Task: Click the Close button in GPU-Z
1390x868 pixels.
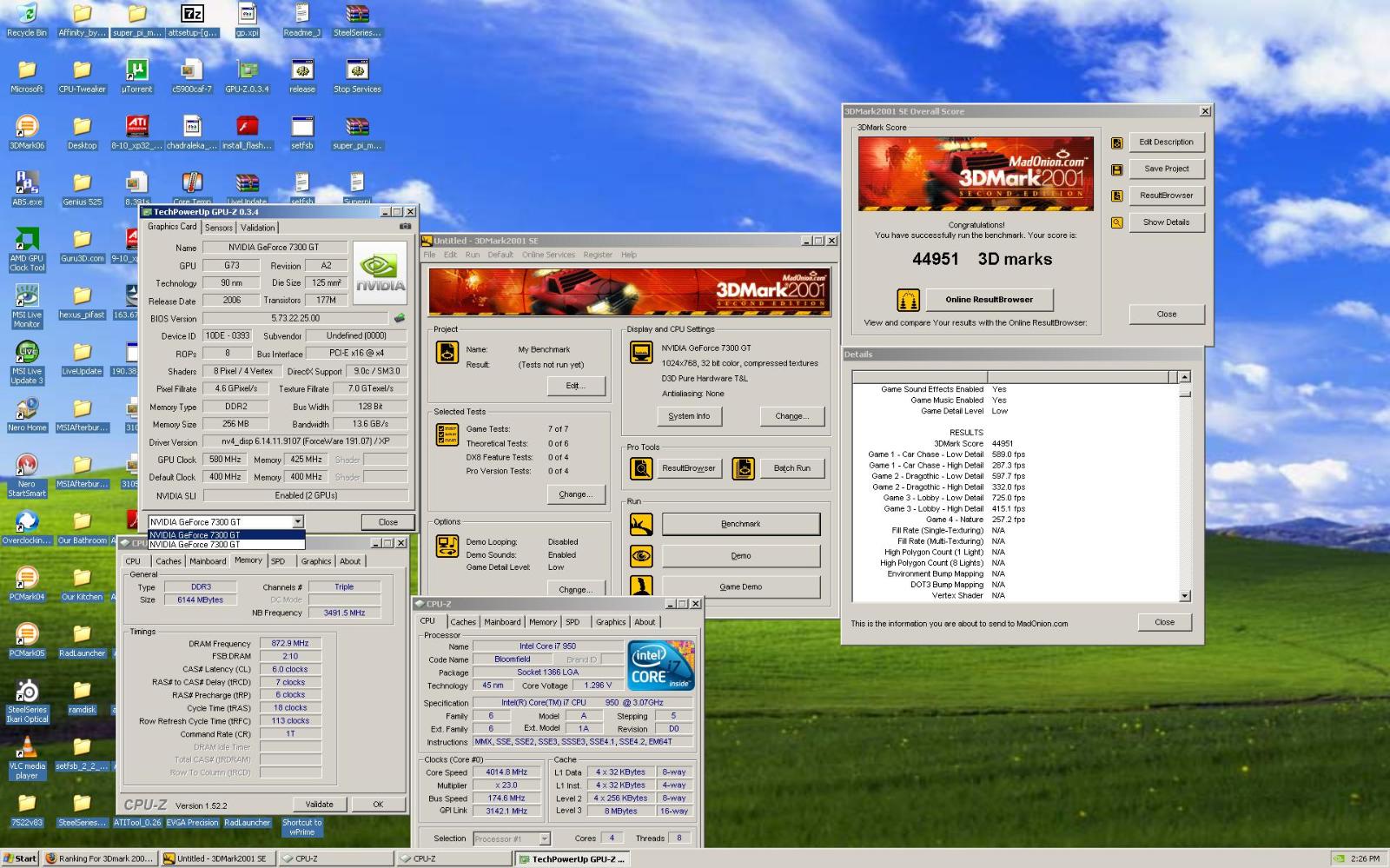Action: [388, 522]
